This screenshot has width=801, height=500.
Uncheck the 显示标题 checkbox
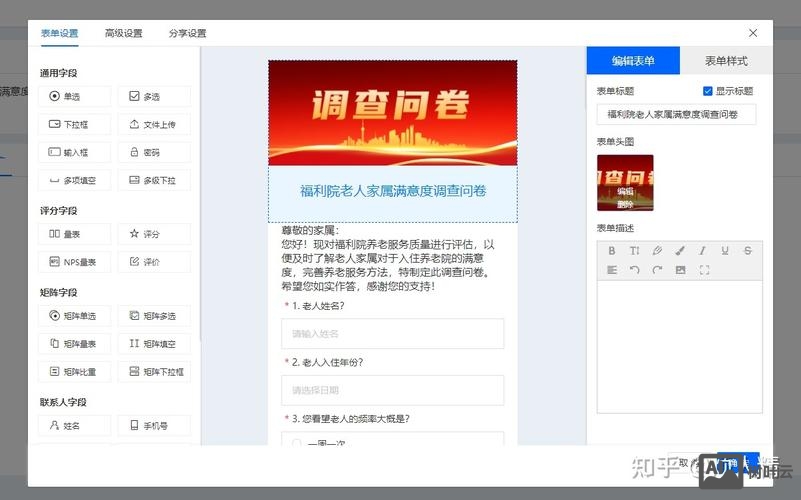coord(708,91)
